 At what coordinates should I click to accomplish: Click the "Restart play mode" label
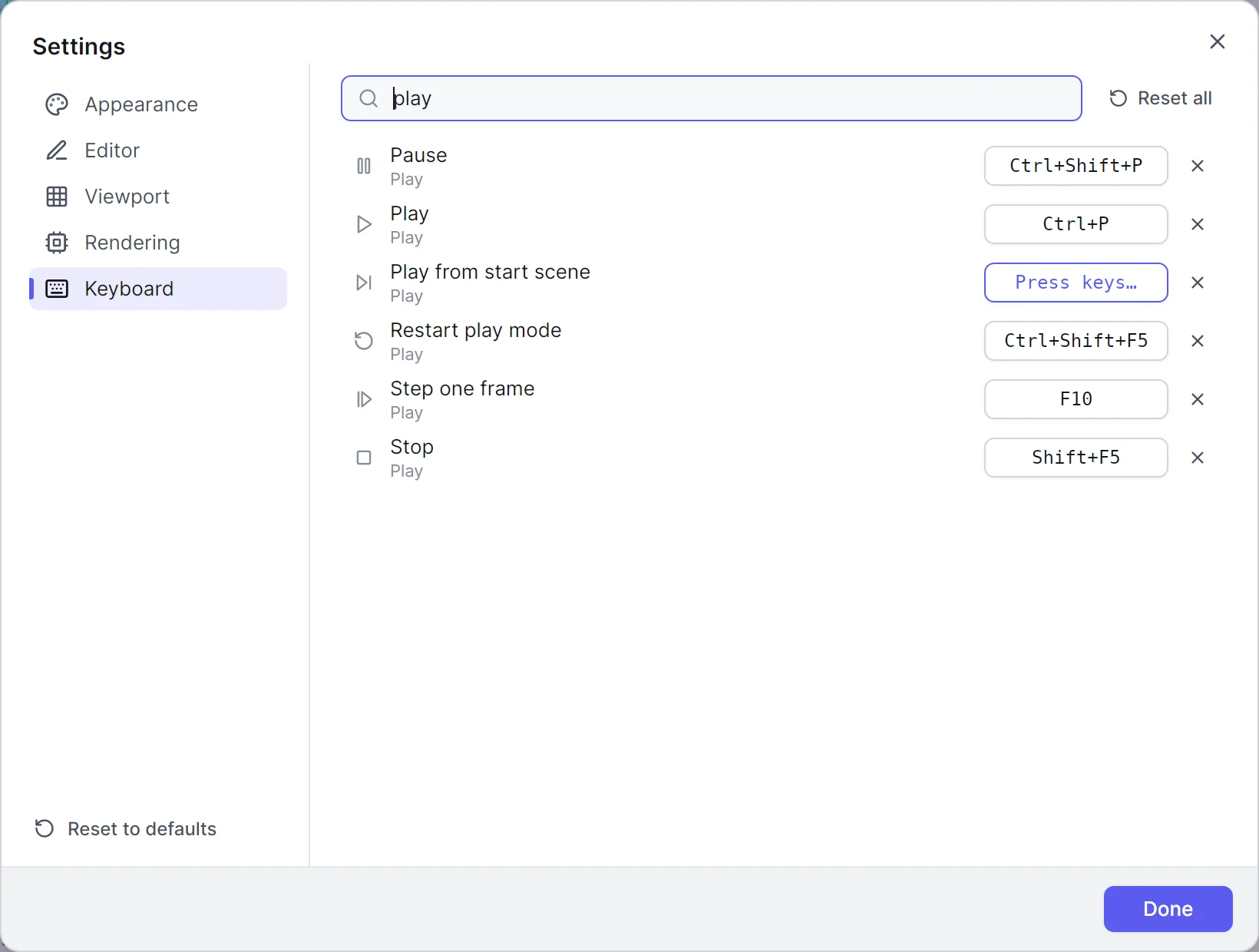pyautogui.click(x=476, y=330)
